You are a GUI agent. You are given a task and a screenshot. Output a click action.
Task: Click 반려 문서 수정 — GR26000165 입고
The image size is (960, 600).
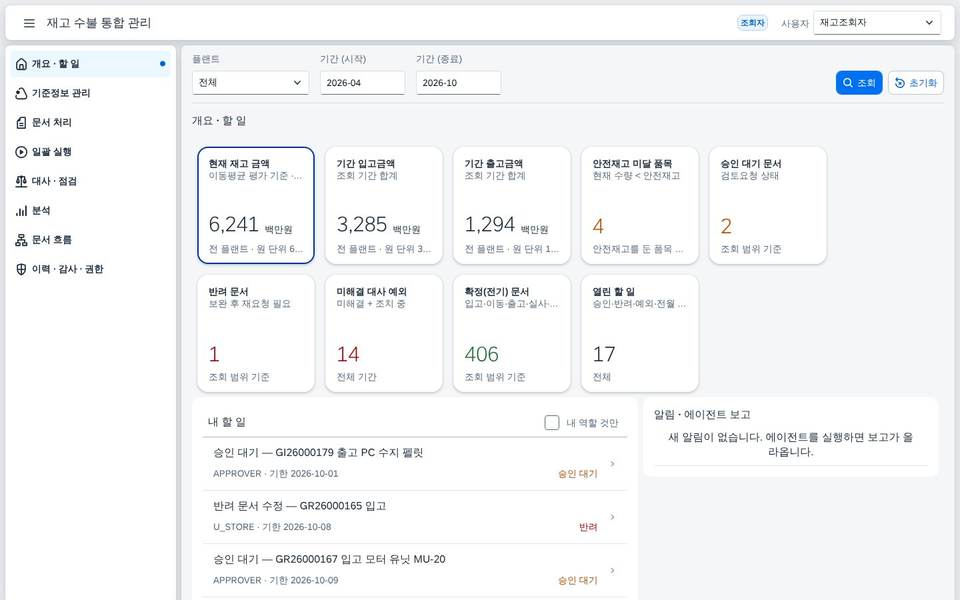click(x=299, y=506)
